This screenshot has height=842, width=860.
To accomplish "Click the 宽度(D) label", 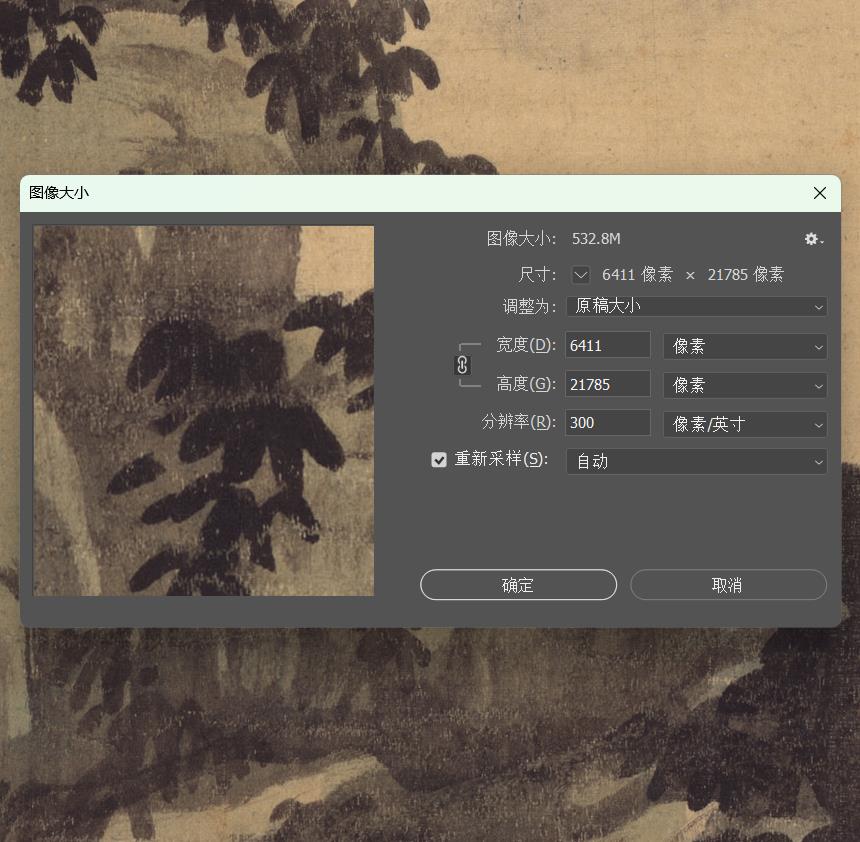I will tap(526, 346).
